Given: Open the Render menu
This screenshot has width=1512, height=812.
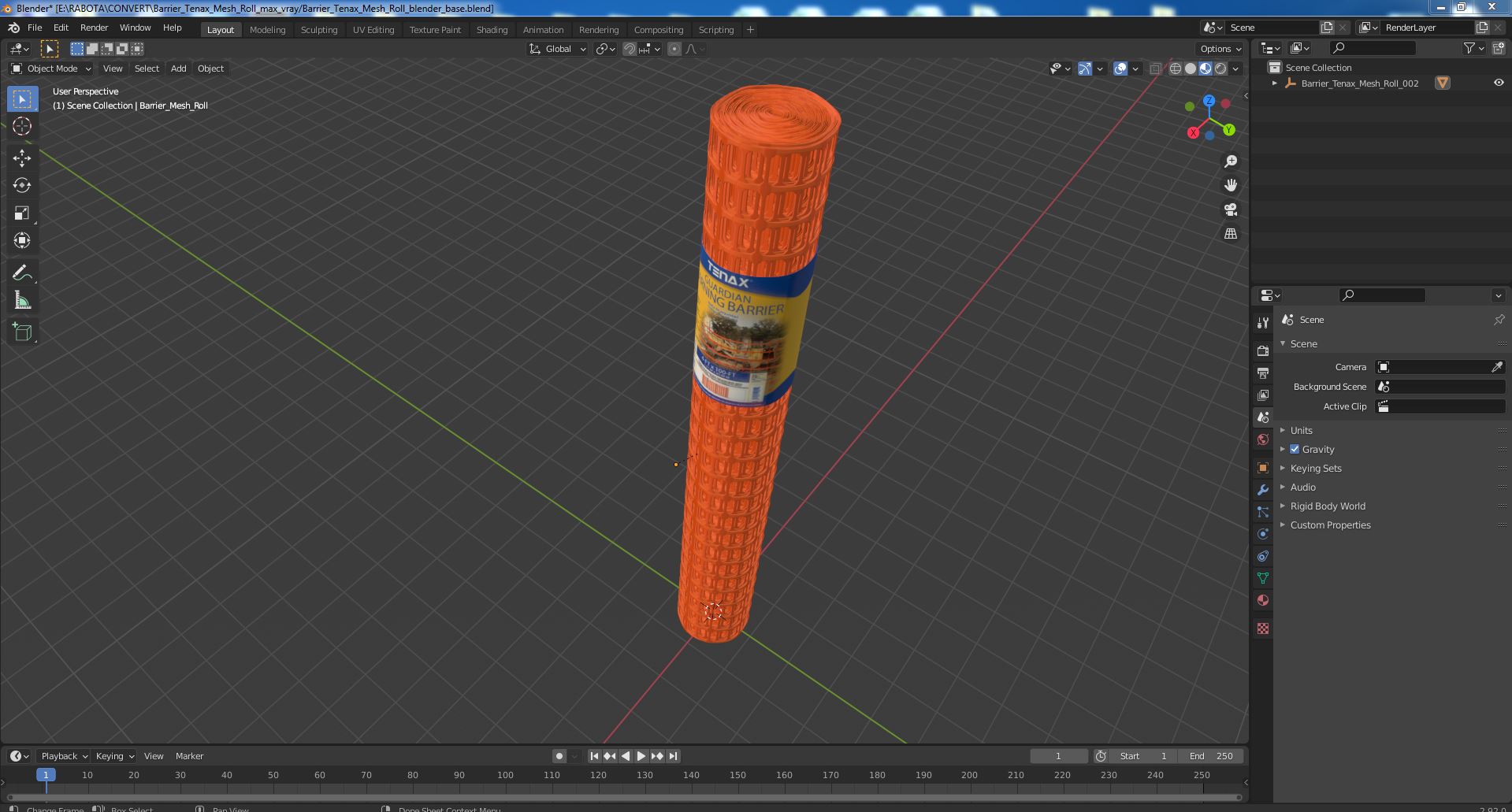Looking at the screenshot, I should [x=94, y=28].
